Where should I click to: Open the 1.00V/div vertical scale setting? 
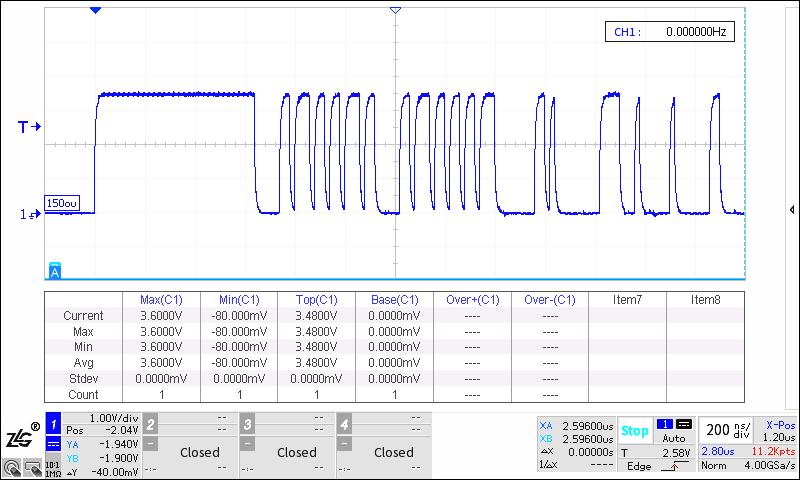click(x=113, y=418)
